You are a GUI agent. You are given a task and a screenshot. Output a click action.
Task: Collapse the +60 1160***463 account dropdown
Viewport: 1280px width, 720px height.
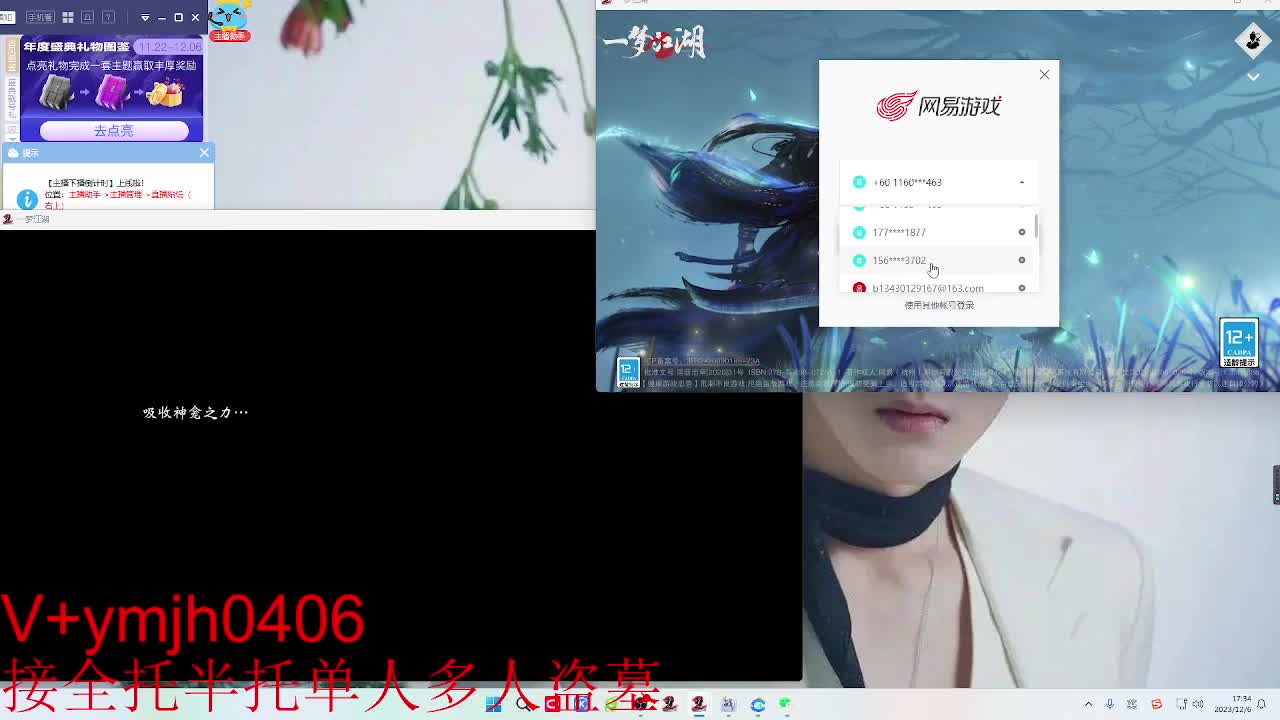(1022, 182)
